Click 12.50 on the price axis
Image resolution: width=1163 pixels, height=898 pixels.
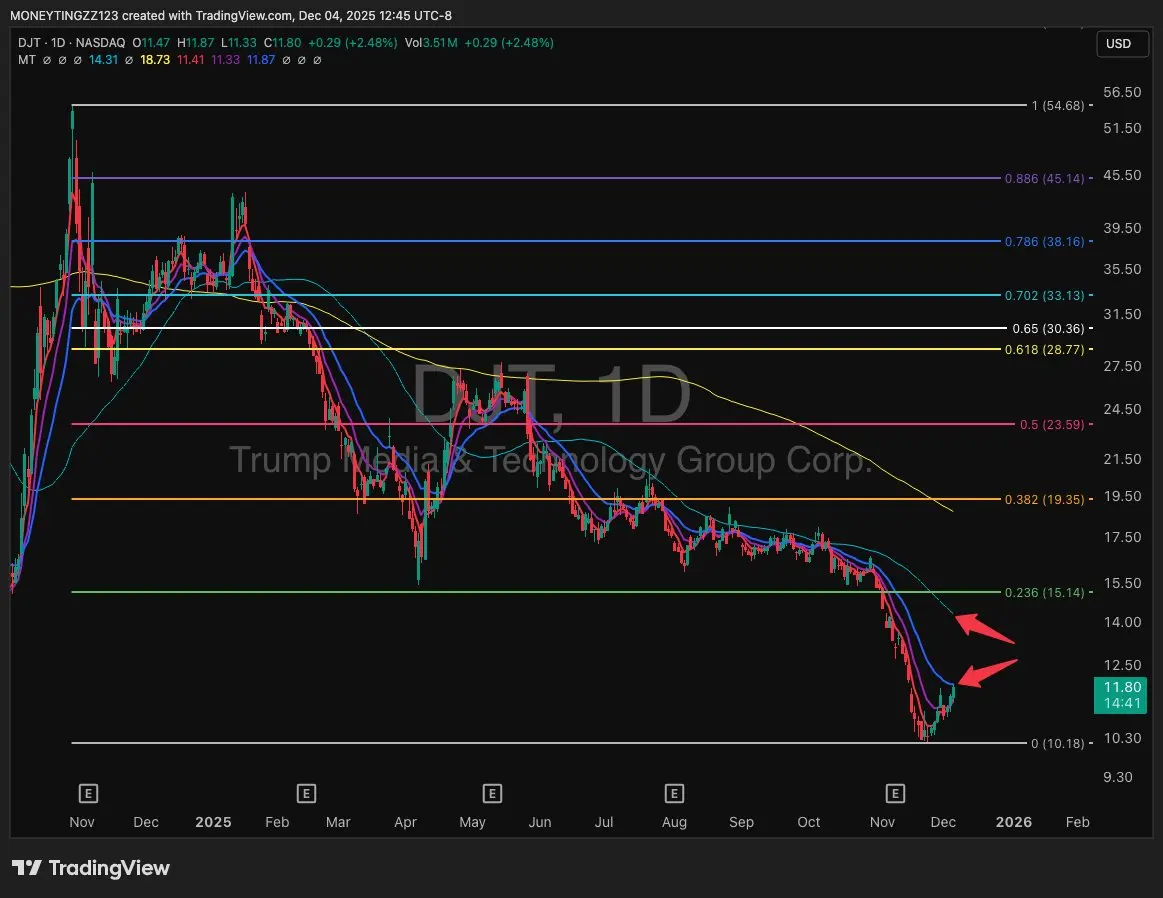[x=1122, y=665]
